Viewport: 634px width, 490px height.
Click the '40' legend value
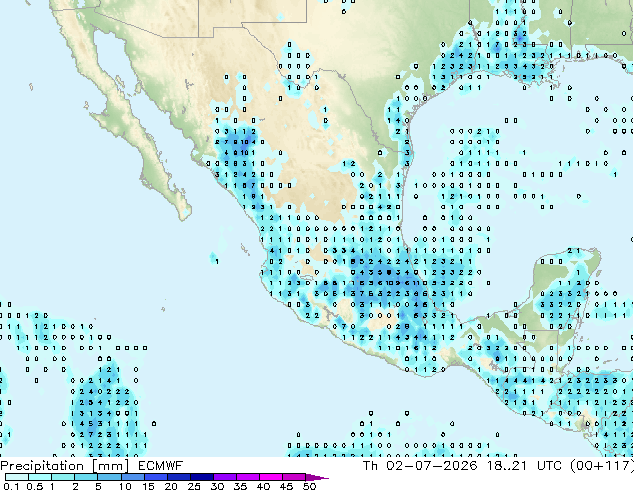pos(263,486)
